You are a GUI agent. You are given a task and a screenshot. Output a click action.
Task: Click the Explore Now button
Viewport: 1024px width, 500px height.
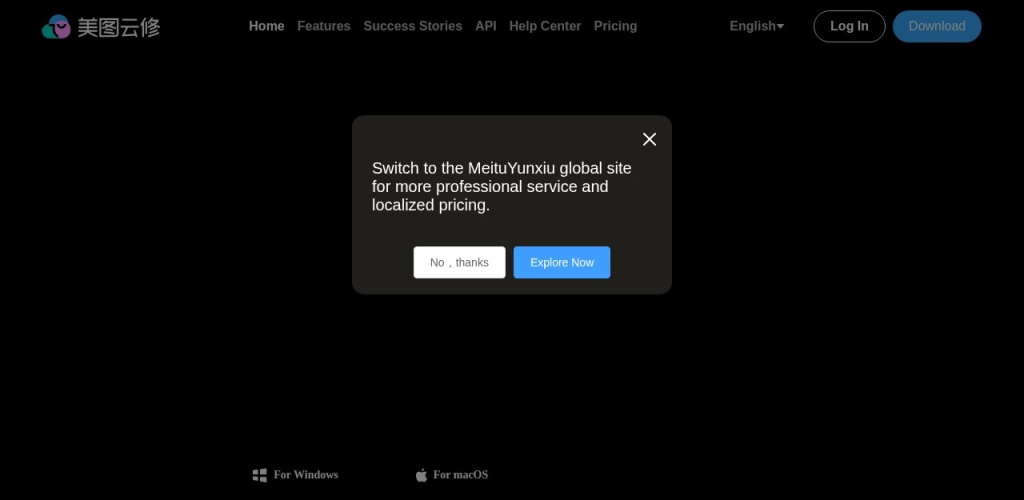[562, 262]
